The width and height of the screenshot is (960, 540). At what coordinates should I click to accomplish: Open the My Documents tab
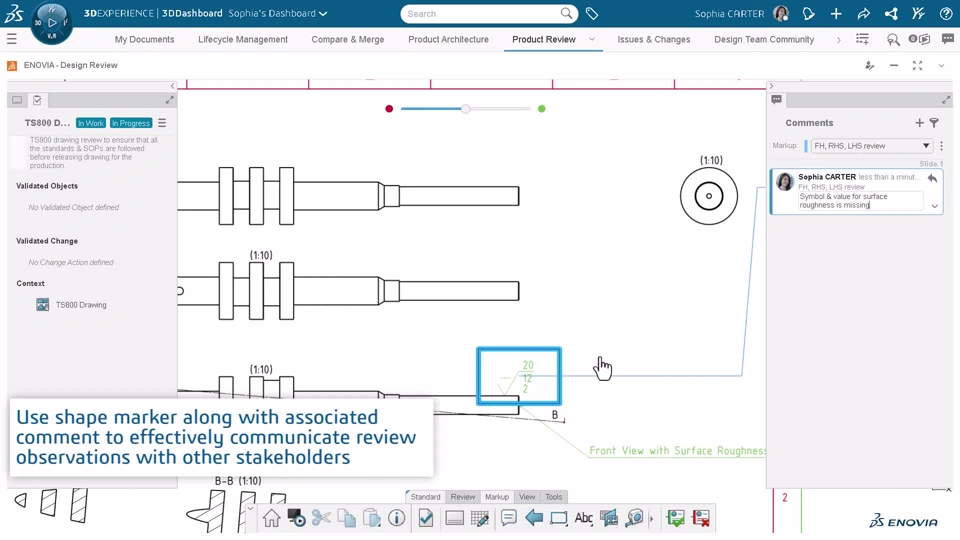click(144, 39)
